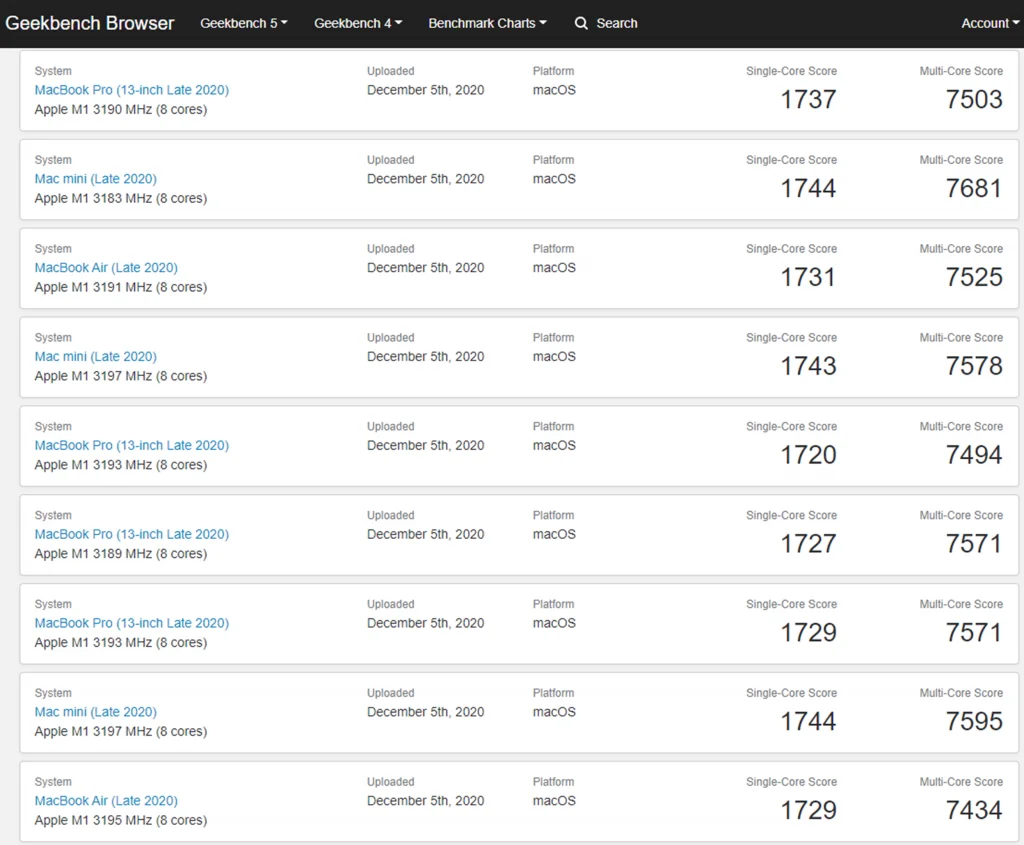Open MacBook Pro result scoring 7494
Viewport: 1024px width, 845px height.
pyautogui.click(x=132, y=445)
